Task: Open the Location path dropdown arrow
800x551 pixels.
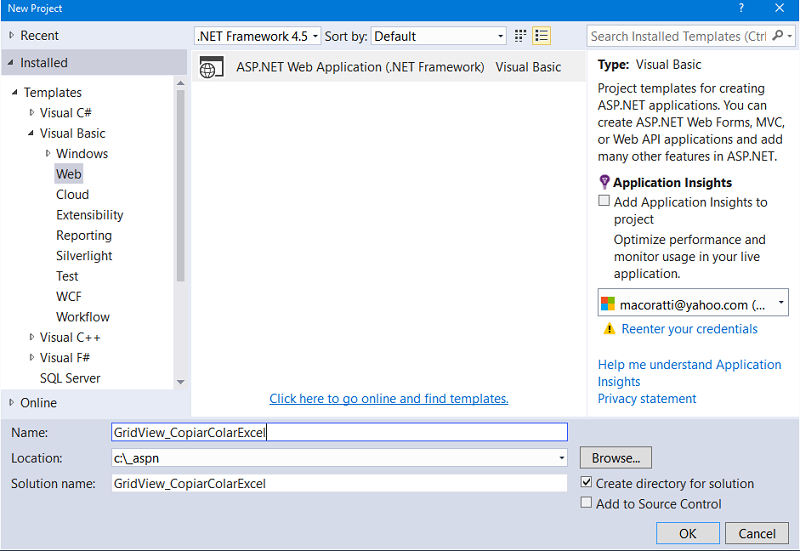Action: click(x=561, y=458)
